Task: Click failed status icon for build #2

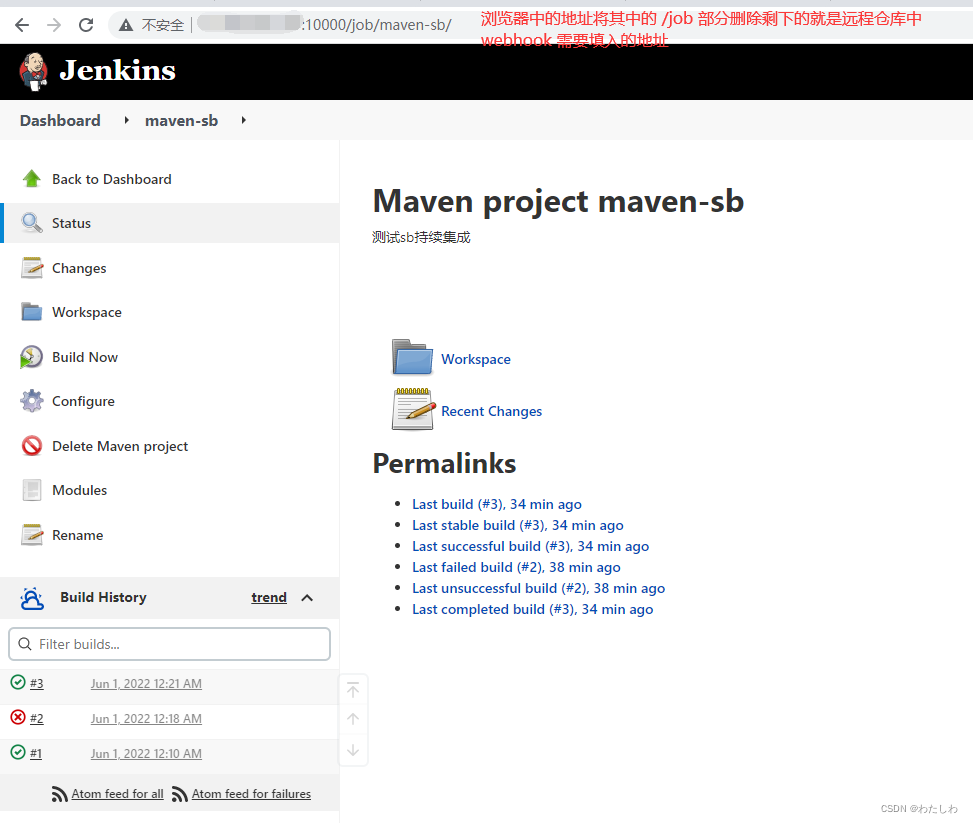Action: coord(18,717)
